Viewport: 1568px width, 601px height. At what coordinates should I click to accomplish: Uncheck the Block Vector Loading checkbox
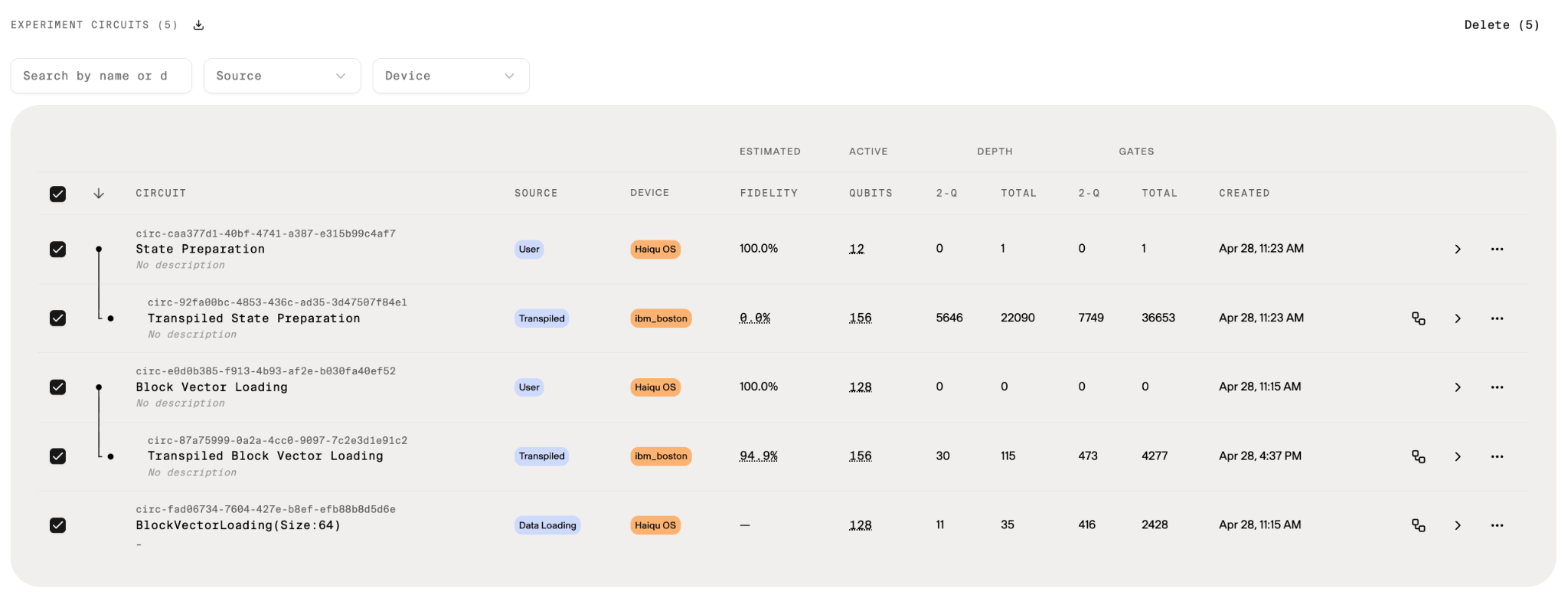coord(57,387)
